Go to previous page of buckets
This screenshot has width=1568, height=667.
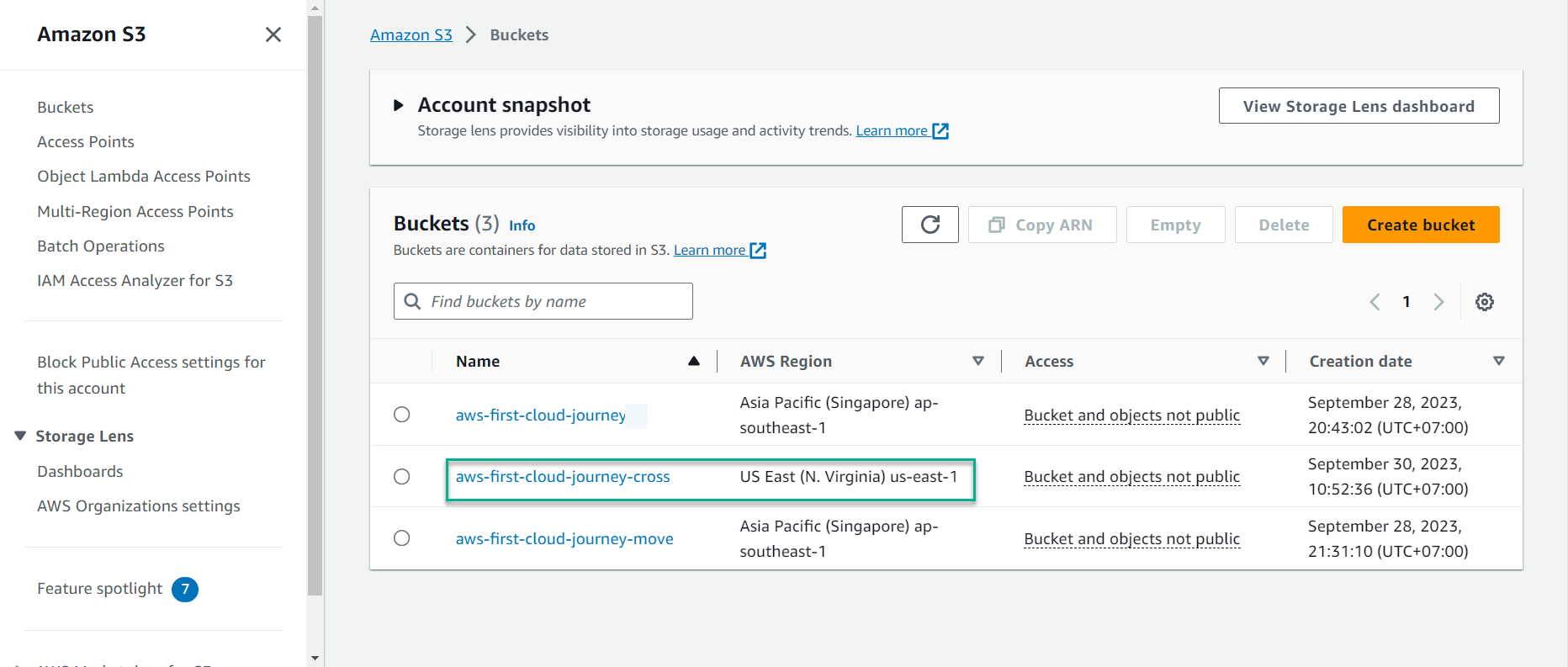[x=1375, y=302]
